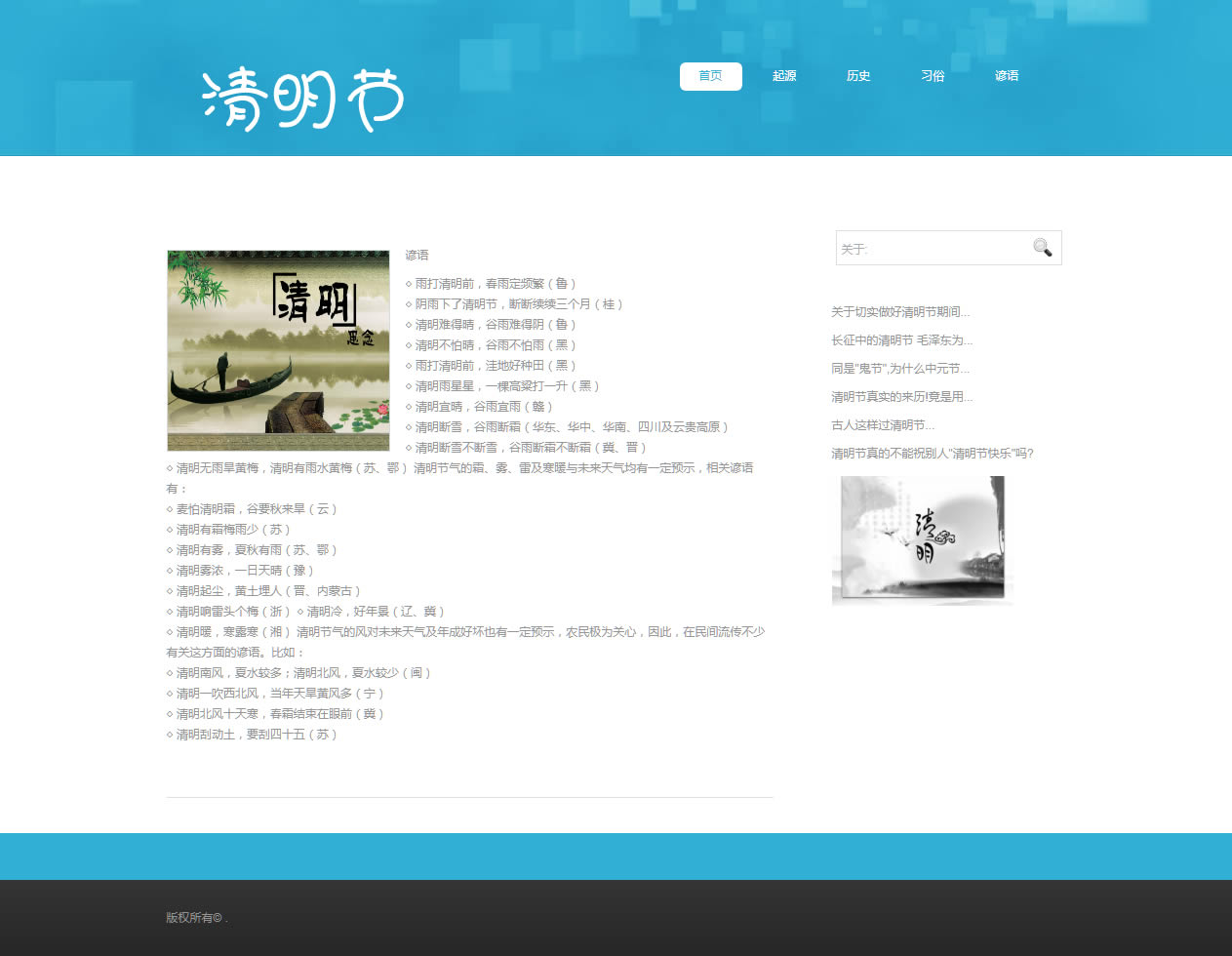Screen dimensions: 1232x956
Task: Click the ink-wash 清明 sidebar thumbnail
Action: tap(922, 539)
